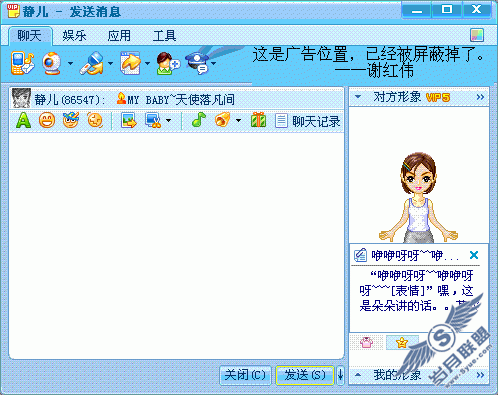Click the mobile phone SMS icon
Viewport: 498px width, 395px height.
[x=22, y=63]
